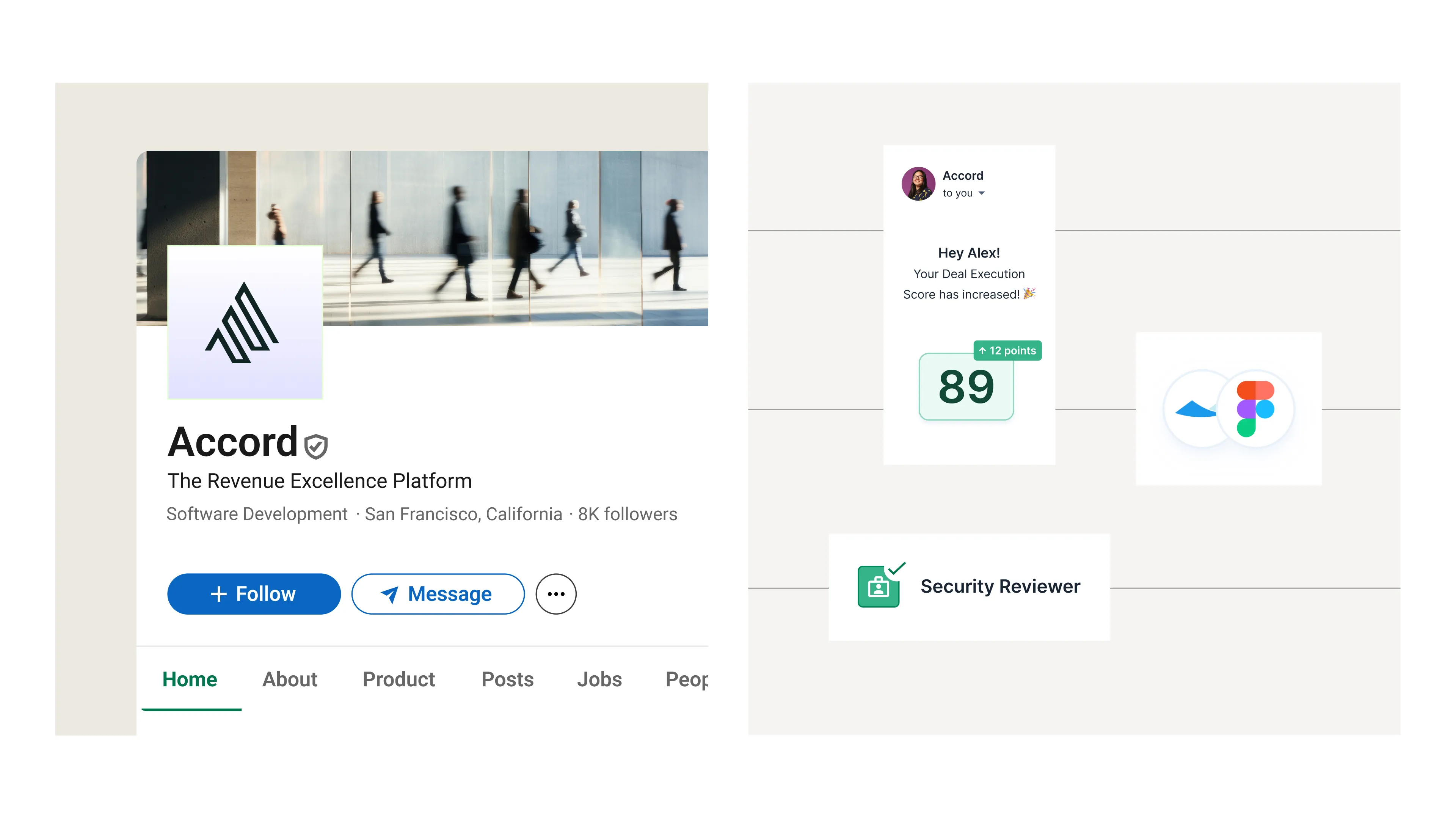The width and height of the screenshot is (1456, 819).
Task: Click the sender avatar photo in email
Action: [x=918, y=184]
